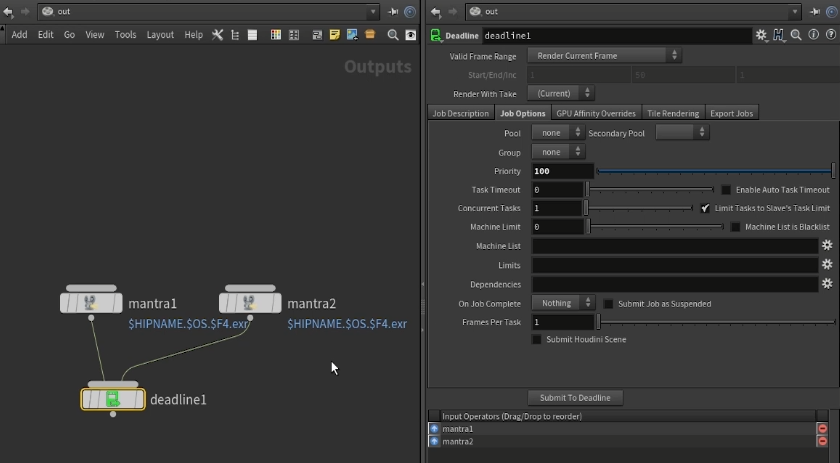840x463 pixels.
Task: Open the Secondary Pool dropdown
Action: (682, 132)
